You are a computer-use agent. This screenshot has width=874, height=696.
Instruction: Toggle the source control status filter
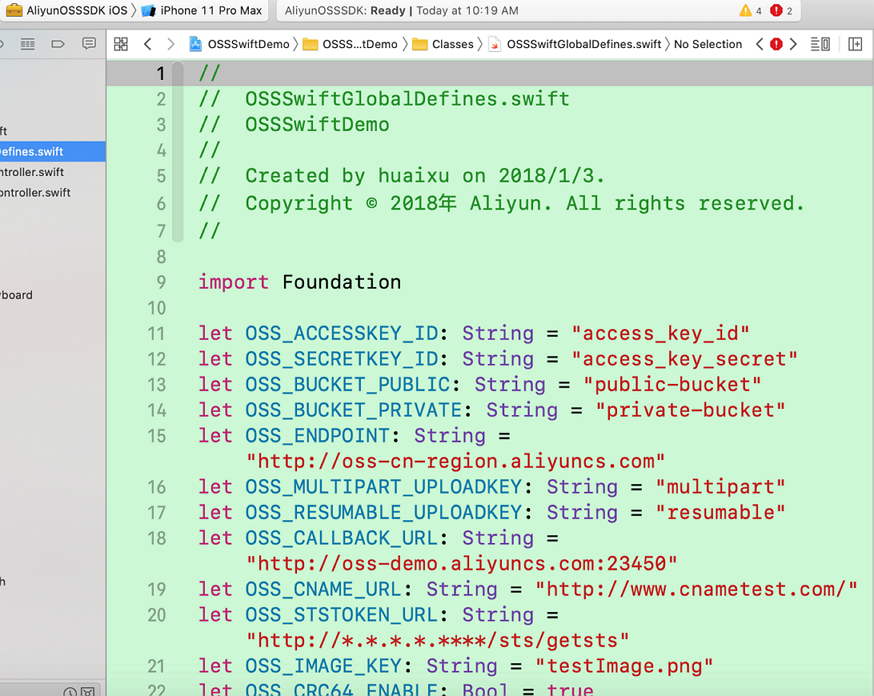[x=89, y=691]
